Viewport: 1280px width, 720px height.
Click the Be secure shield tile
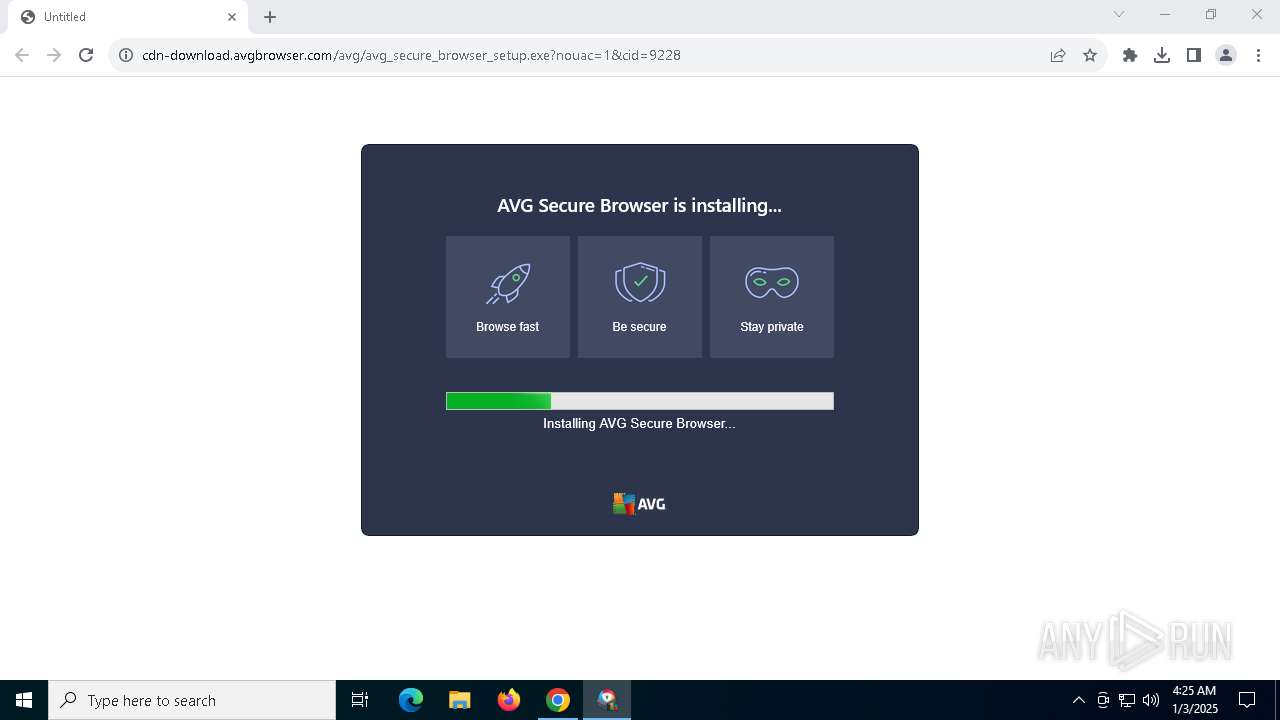640,297
